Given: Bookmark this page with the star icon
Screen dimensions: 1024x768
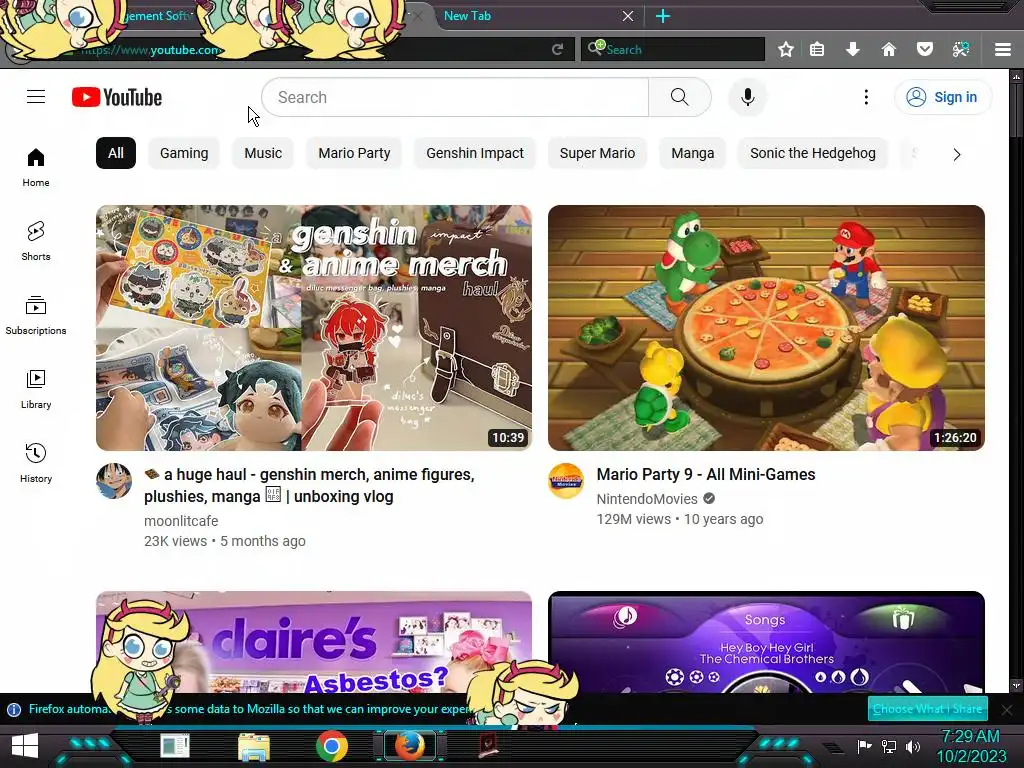Looking at the screenshot, I should click(x=786, y=50).
